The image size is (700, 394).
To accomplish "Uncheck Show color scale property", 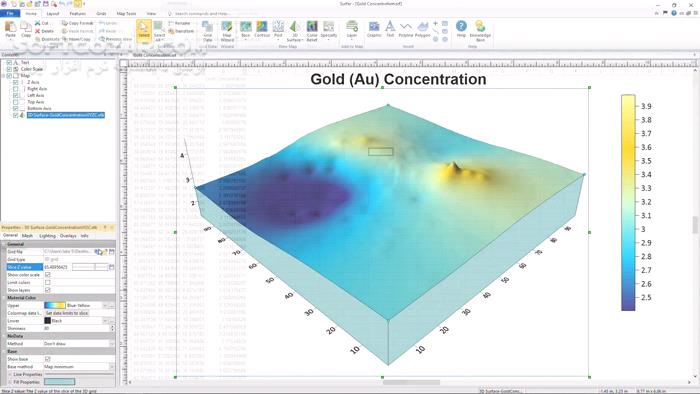I will point(48,275).
